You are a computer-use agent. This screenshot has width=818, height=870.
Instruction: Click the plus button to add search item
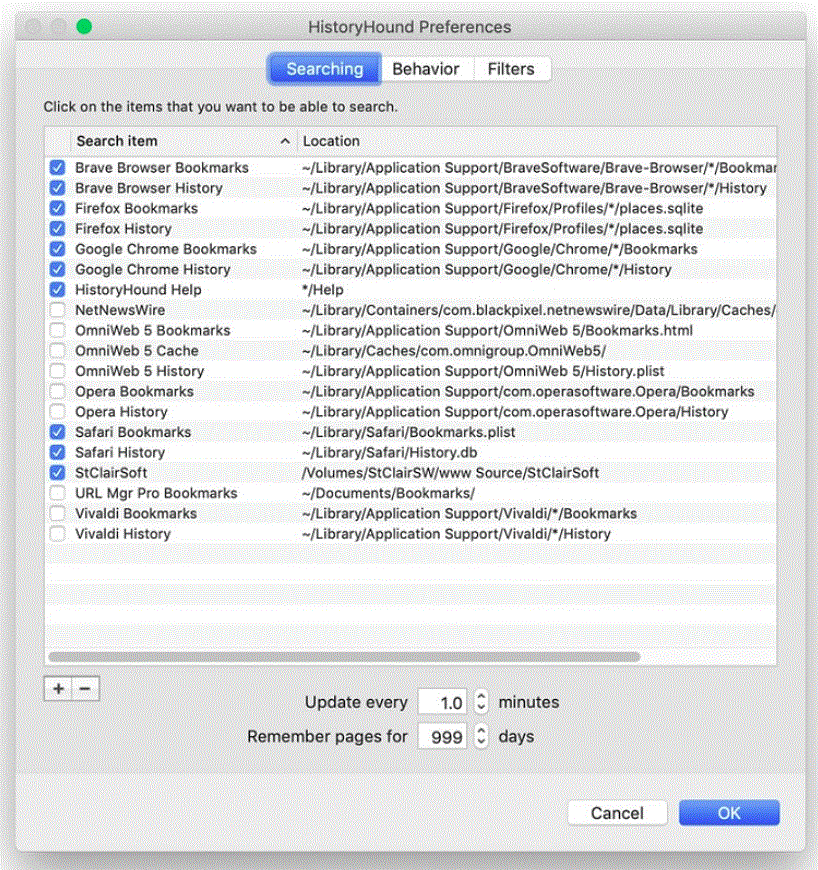[x=58, y=689]
